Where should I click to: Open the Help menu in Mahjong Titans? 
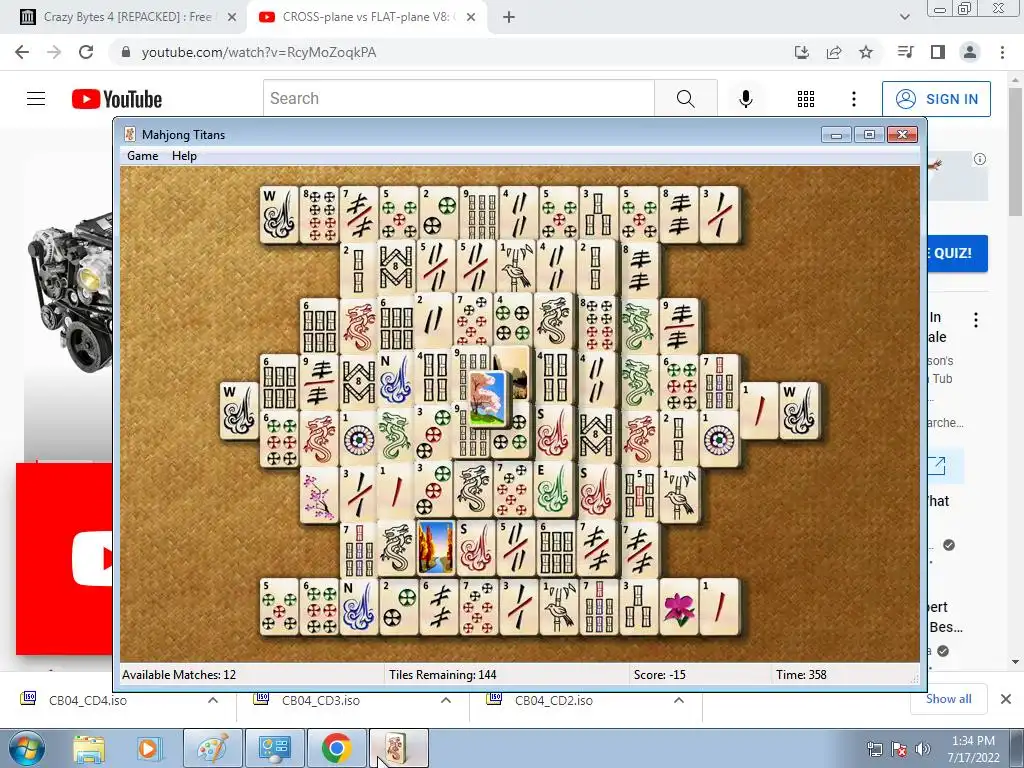(184, 155)
